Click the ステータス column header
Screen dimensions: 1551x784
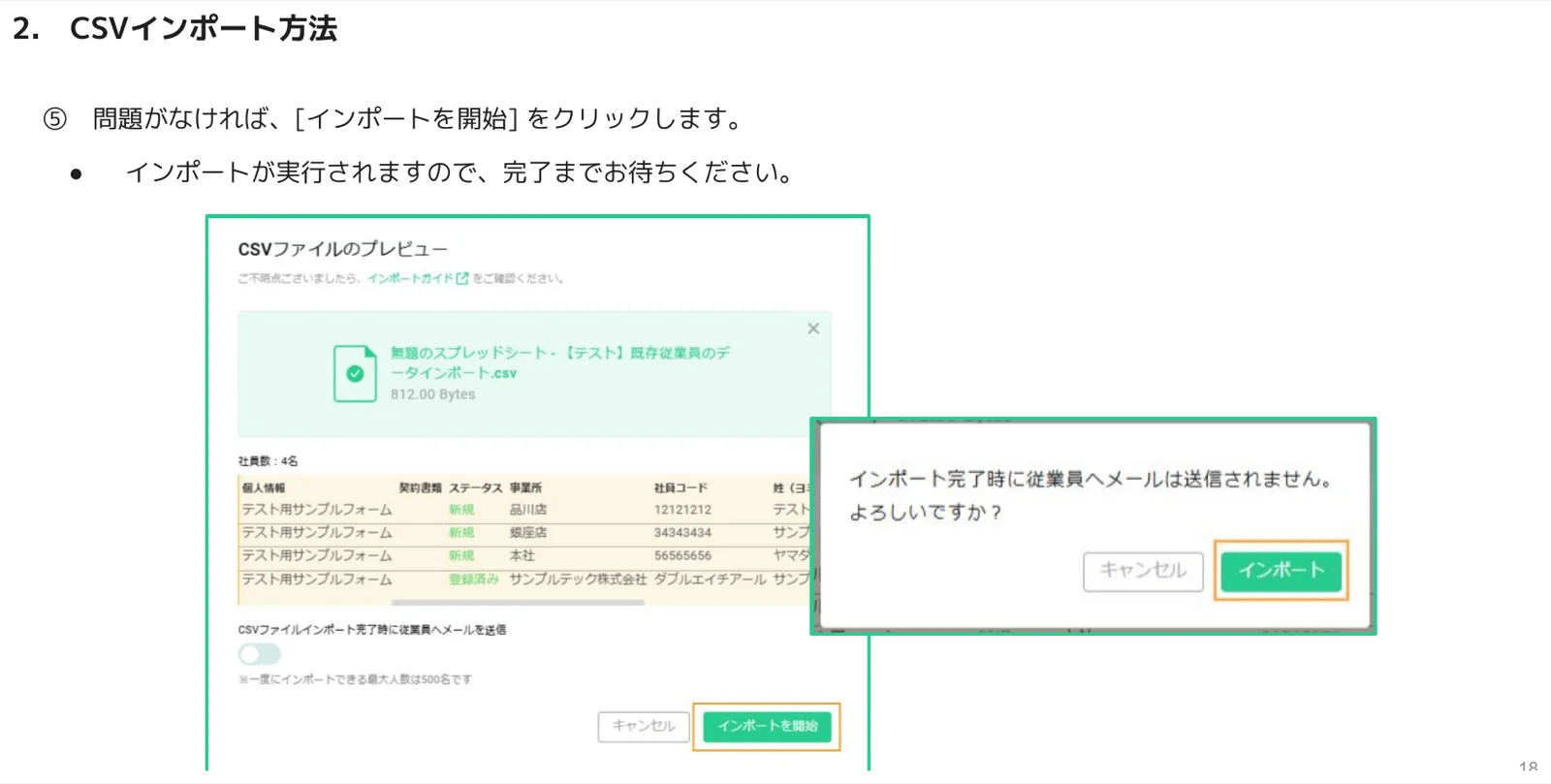click(475, 487)
